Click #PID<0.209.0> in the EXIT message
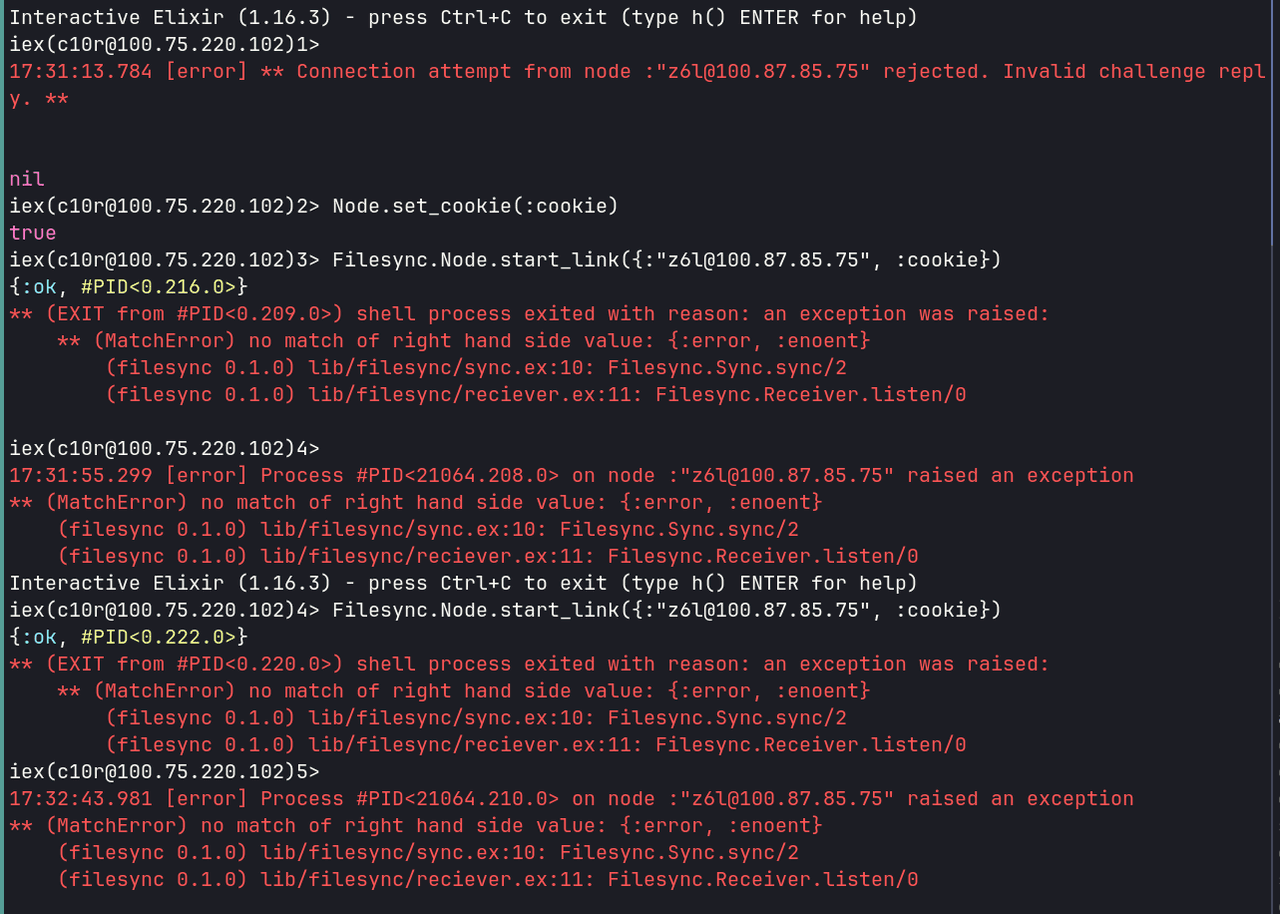 [x=258, y=314]
